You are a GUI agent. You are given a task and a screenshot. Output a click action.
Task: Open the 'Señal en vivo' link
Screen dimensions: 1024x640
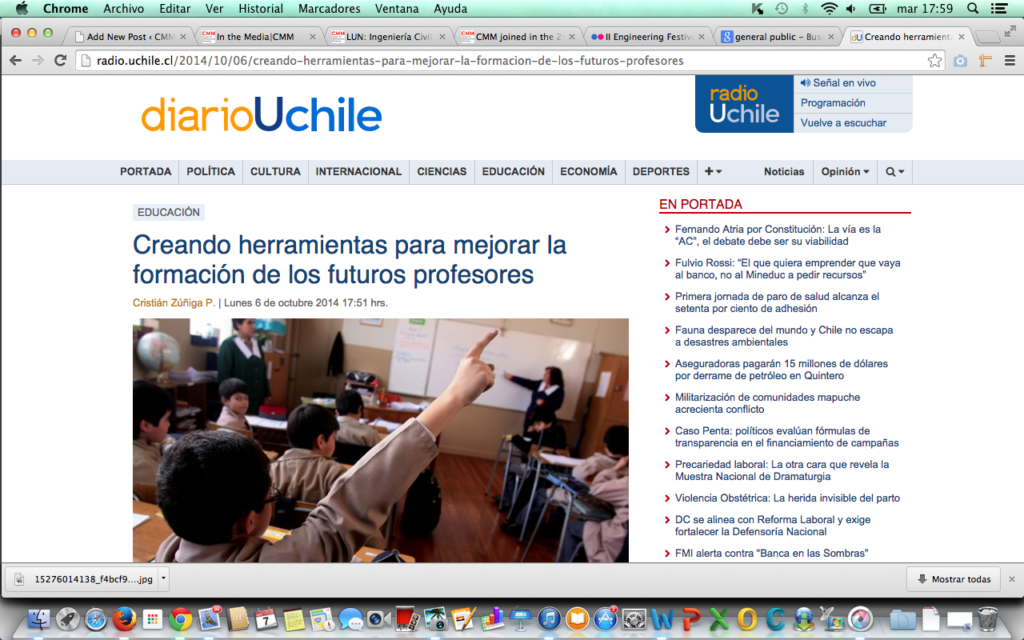pyautogui.click(x=843, y=83)
